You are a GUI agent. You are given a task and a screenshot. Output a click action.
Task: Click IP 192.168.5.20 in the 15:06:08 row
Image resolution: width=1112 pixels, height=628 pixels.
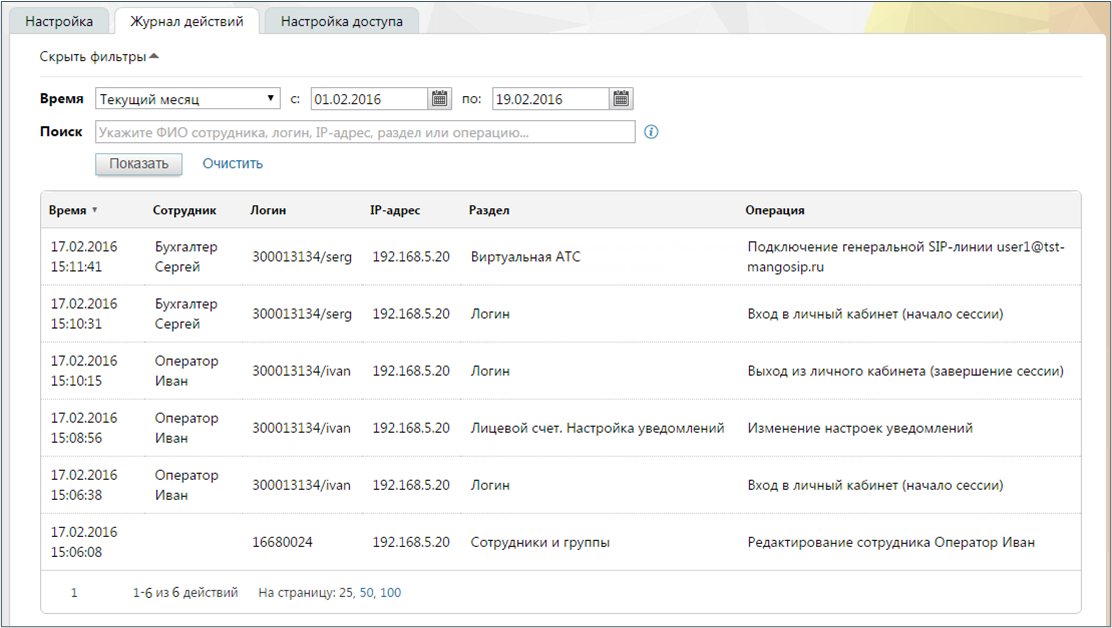pyautogui.click(x=411, y=542)
